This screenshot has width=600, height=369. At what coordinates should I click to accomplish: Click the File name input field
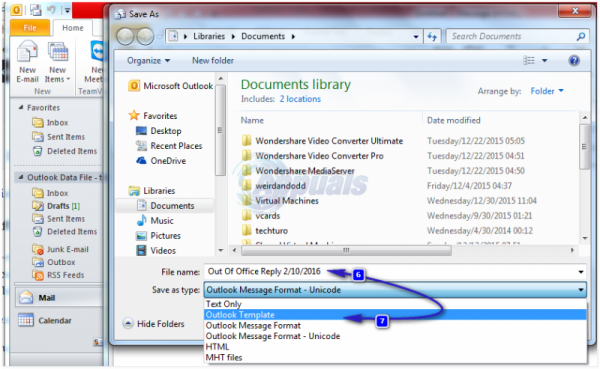coord(390,272)
